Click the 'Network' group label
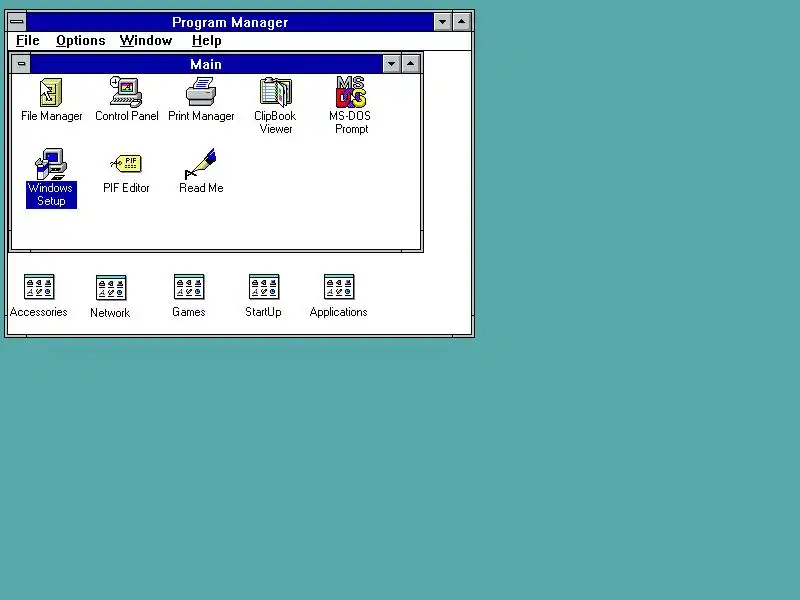 pyautogui.click(x=110, y=313)
